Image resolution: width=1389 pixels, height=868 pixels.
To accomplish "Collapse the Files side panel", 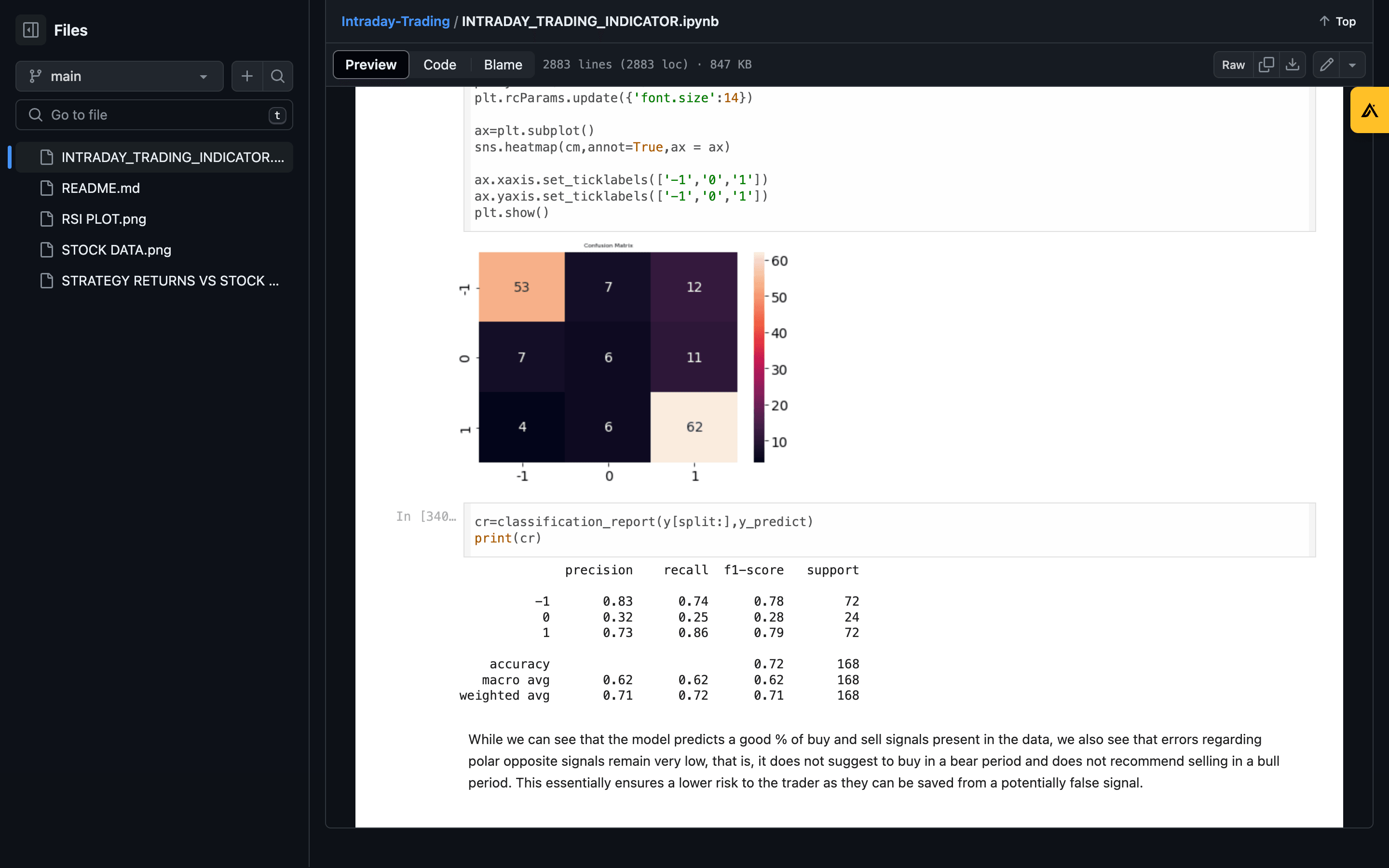I will (31, 30).
